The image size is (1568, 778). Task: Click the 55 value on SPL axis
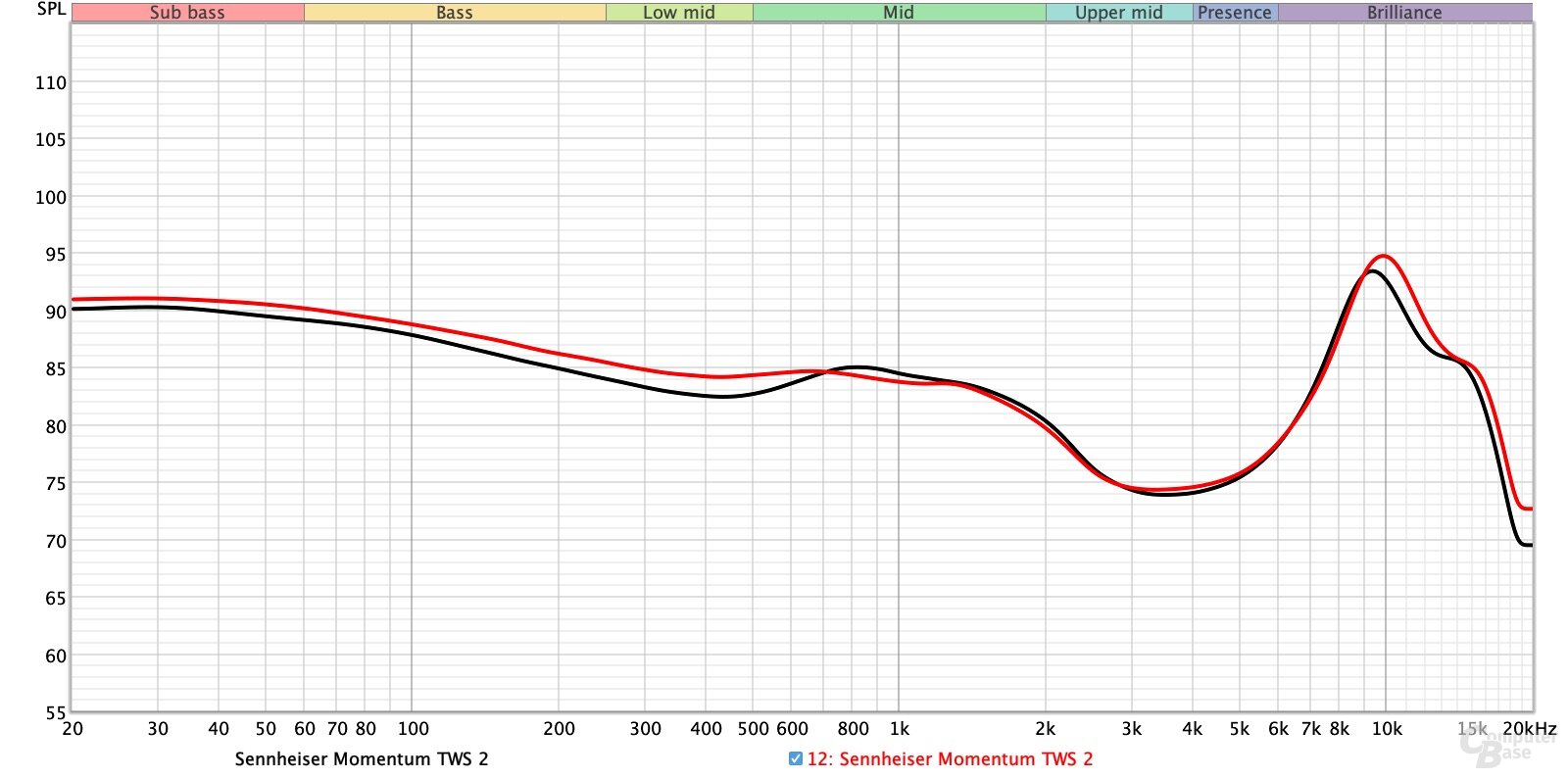tap(56, 712)
